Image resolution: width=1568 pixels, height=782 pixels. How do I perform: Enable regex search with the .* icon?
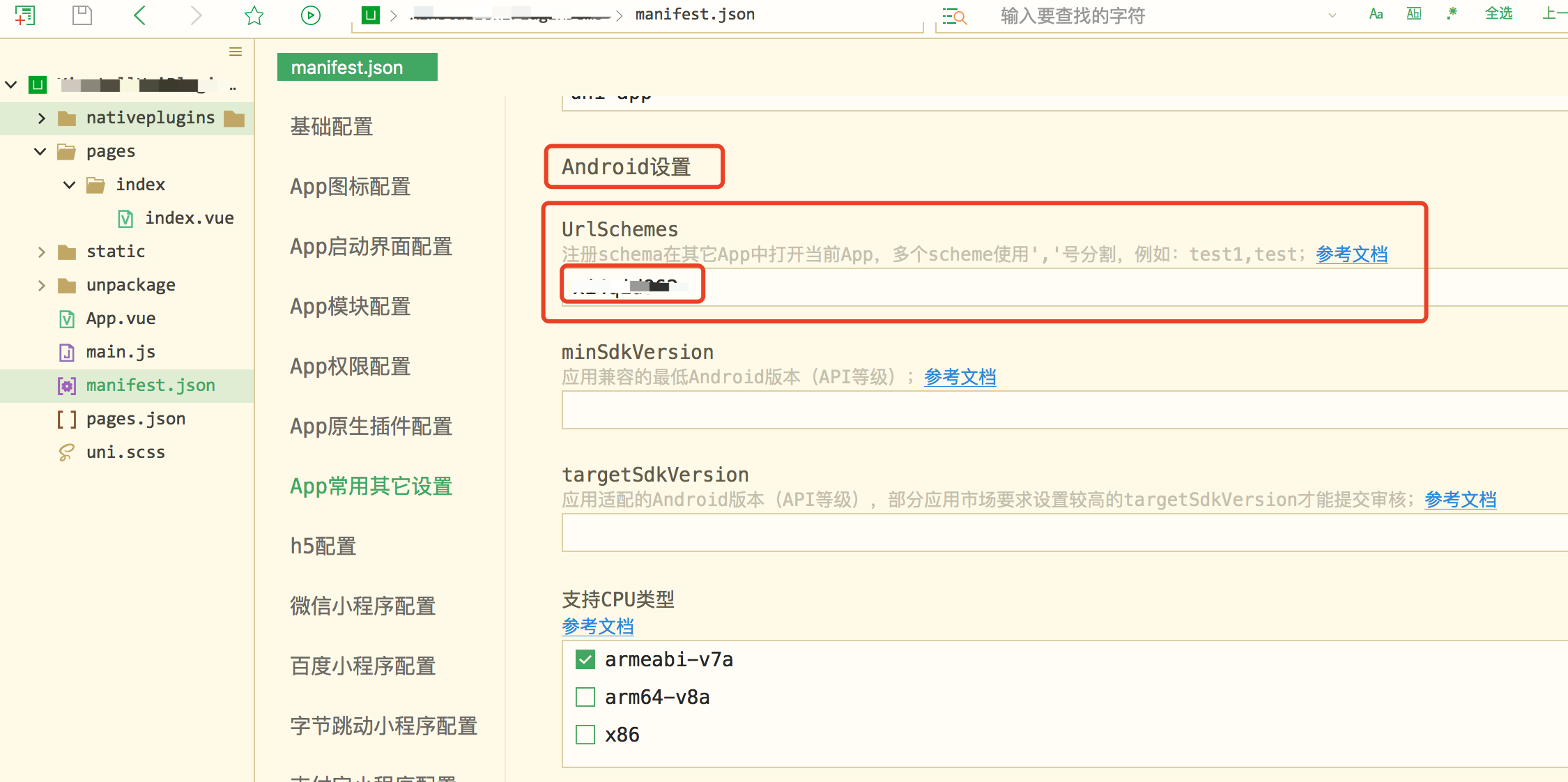point(1452,14)
